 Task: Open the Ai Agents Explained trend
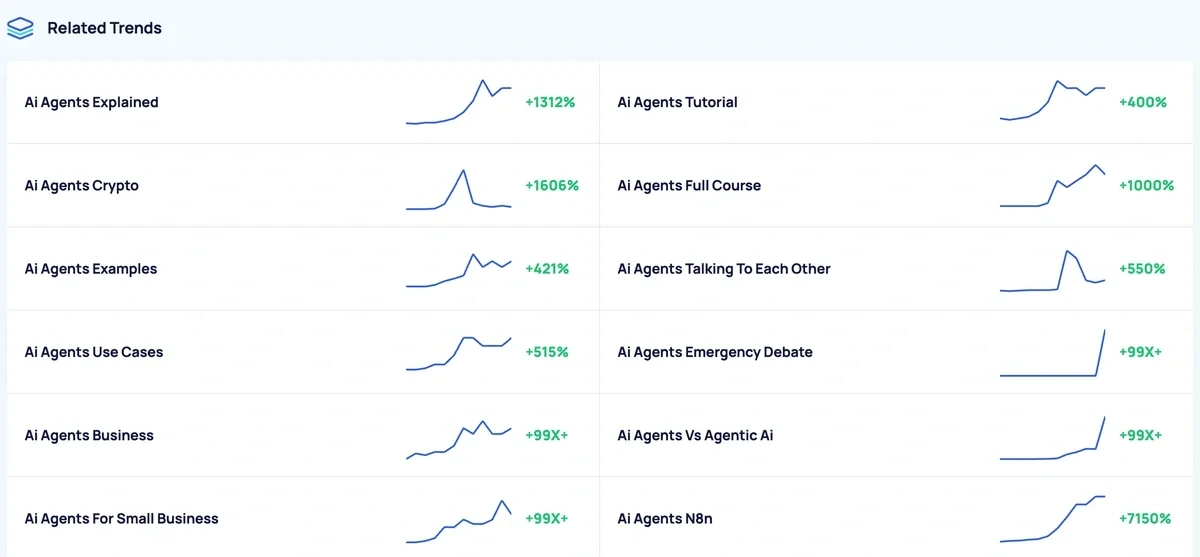pos(92,102)
